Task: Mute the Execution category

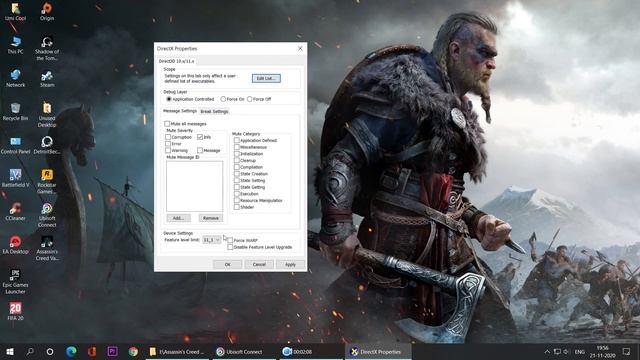Action: tap(237, 194)
